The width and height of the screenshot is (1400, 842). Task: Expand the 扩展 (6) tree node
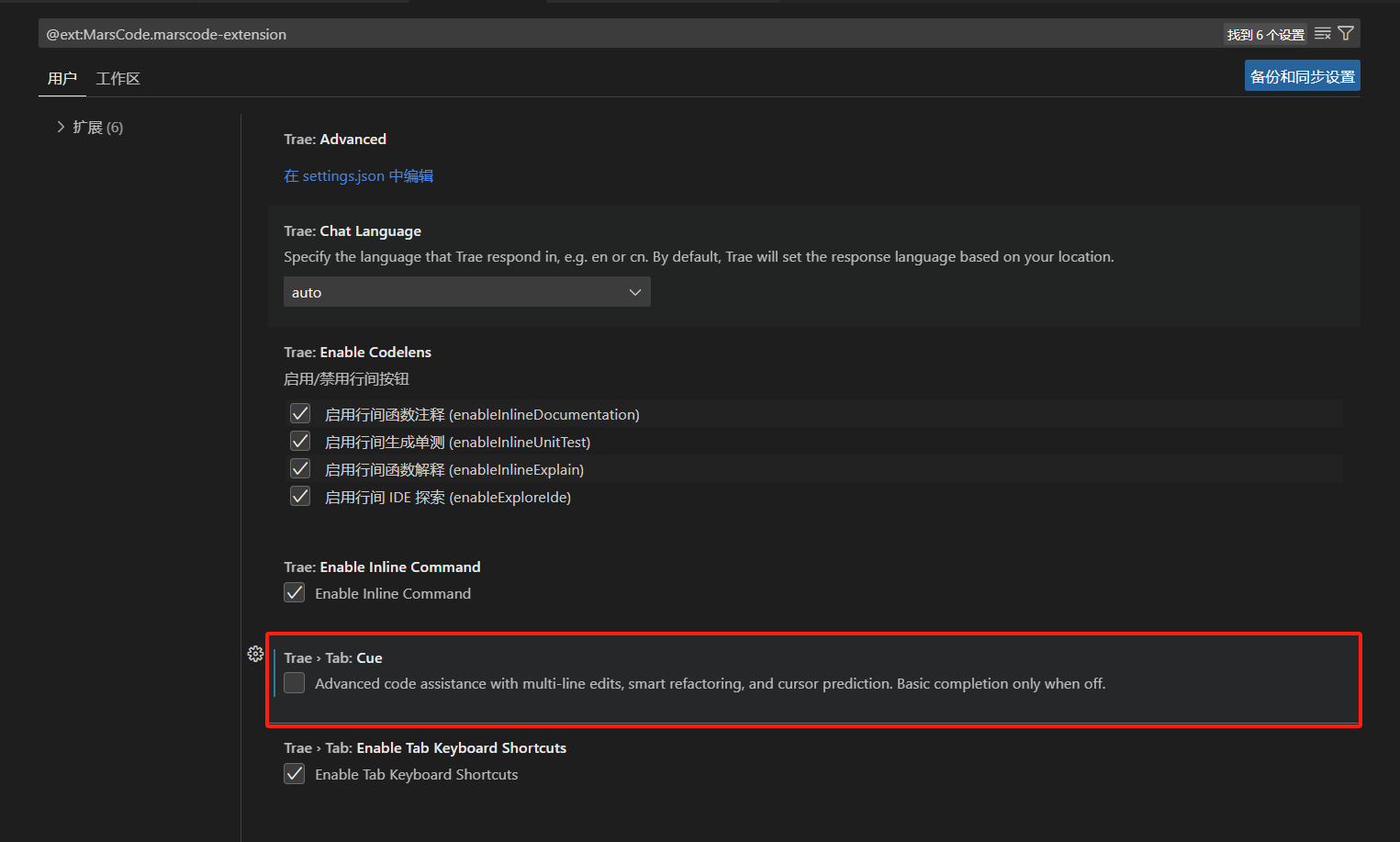90,127
